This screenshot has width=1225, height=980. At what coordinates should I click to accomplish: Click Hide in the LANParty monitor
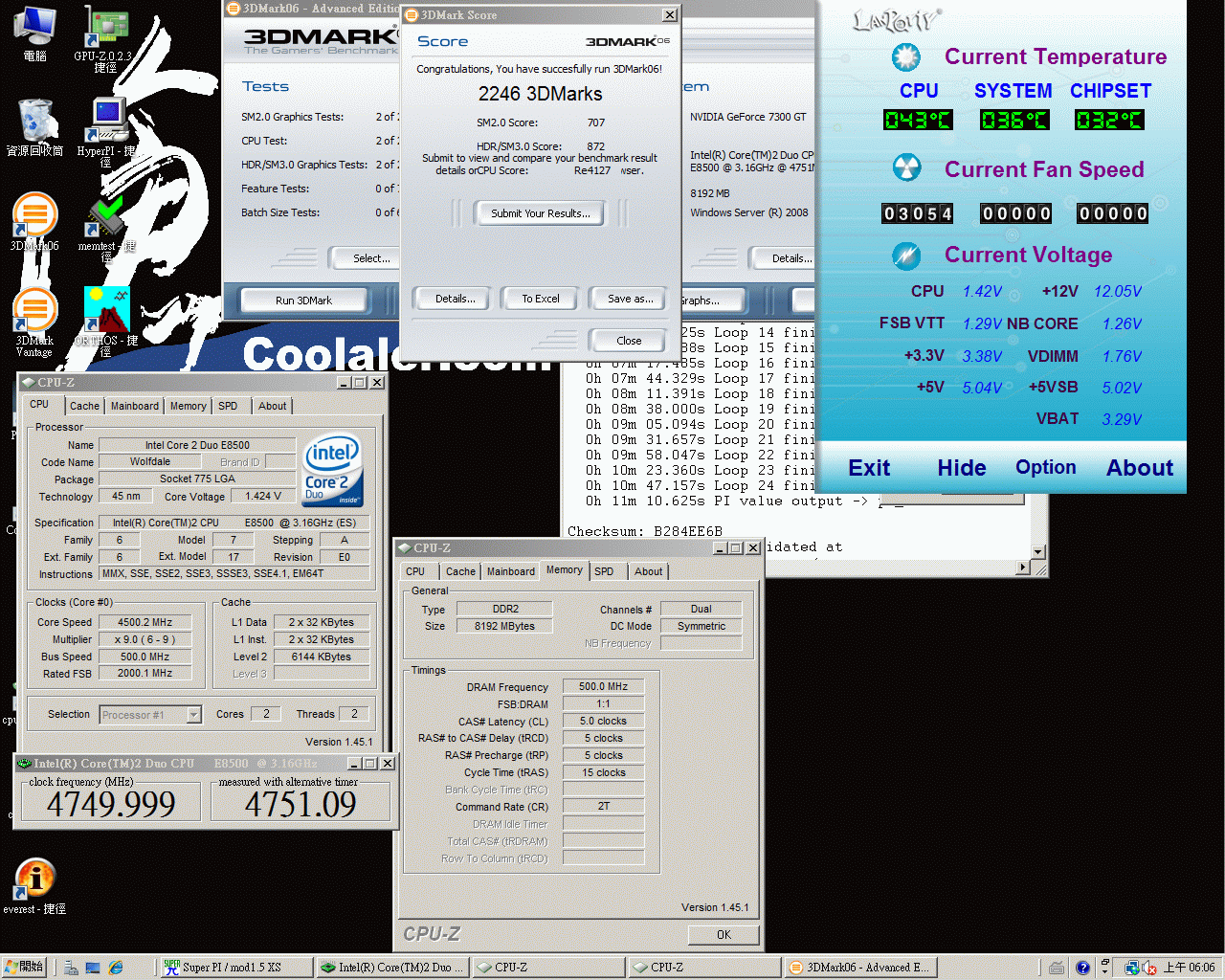(x=962, y=468)
